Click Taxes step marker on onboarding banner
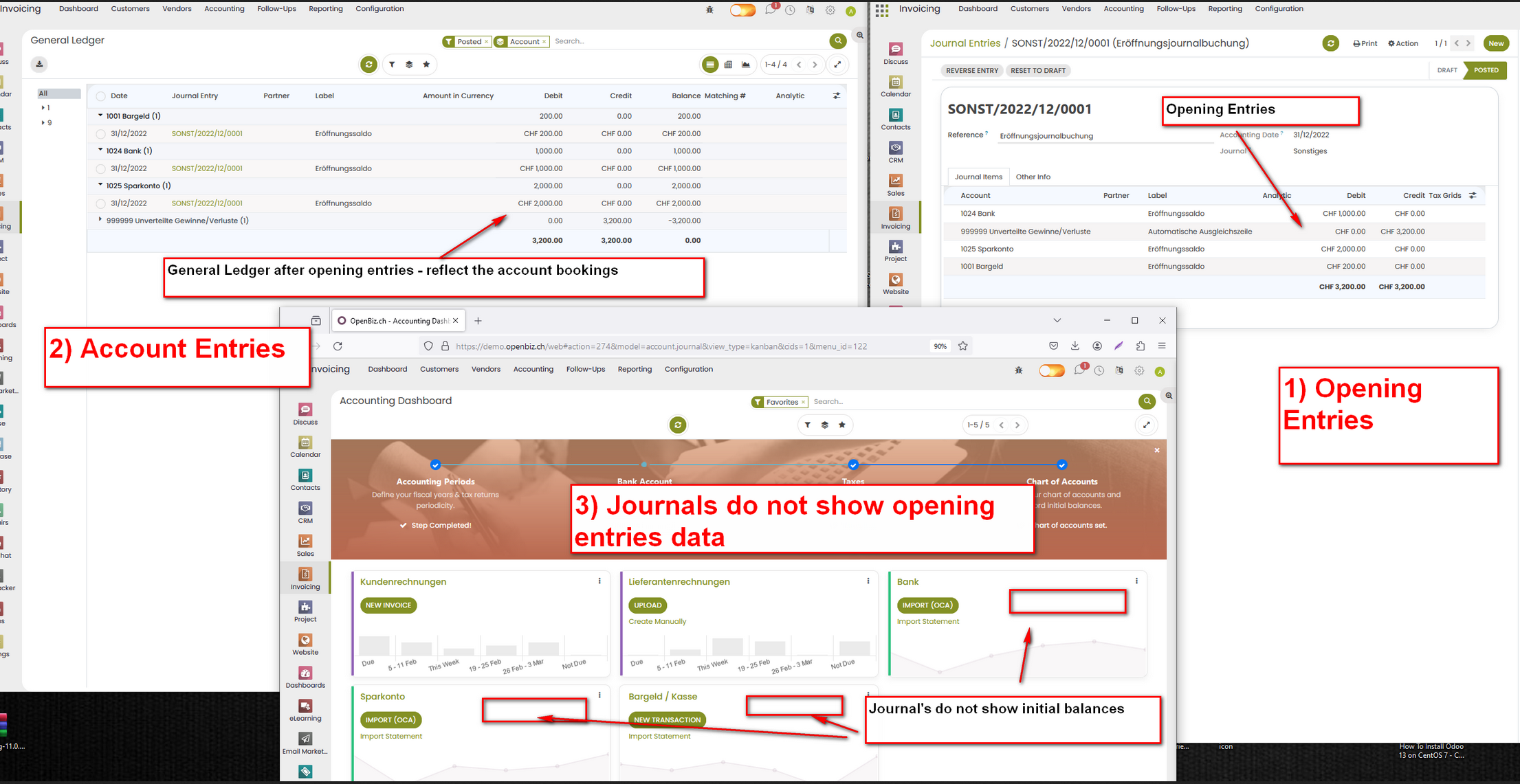 click(853, 465)
